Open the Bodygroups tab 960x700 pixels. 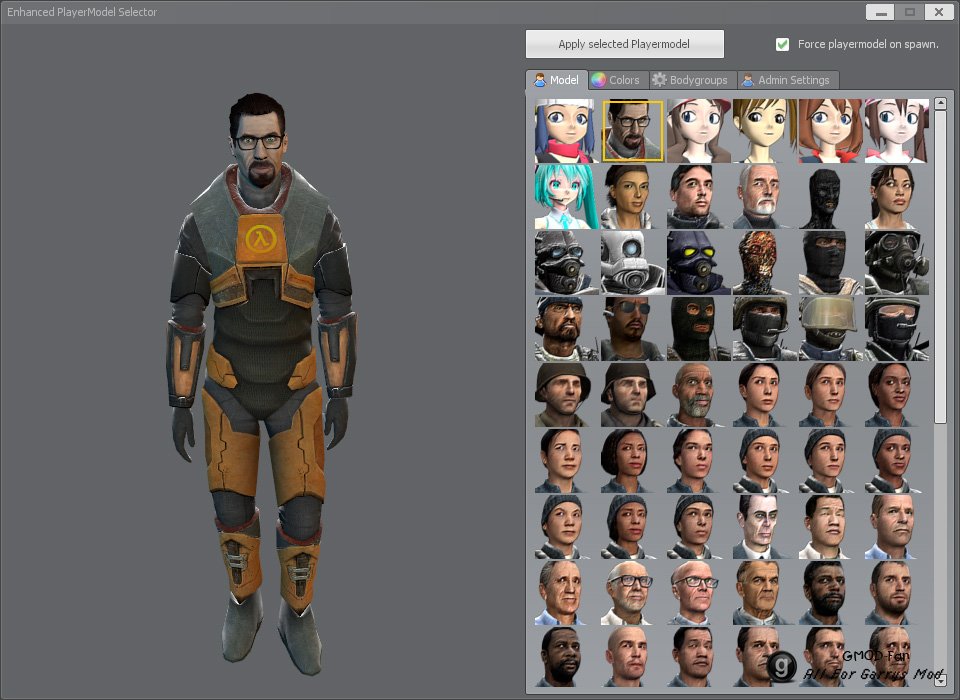690,80
